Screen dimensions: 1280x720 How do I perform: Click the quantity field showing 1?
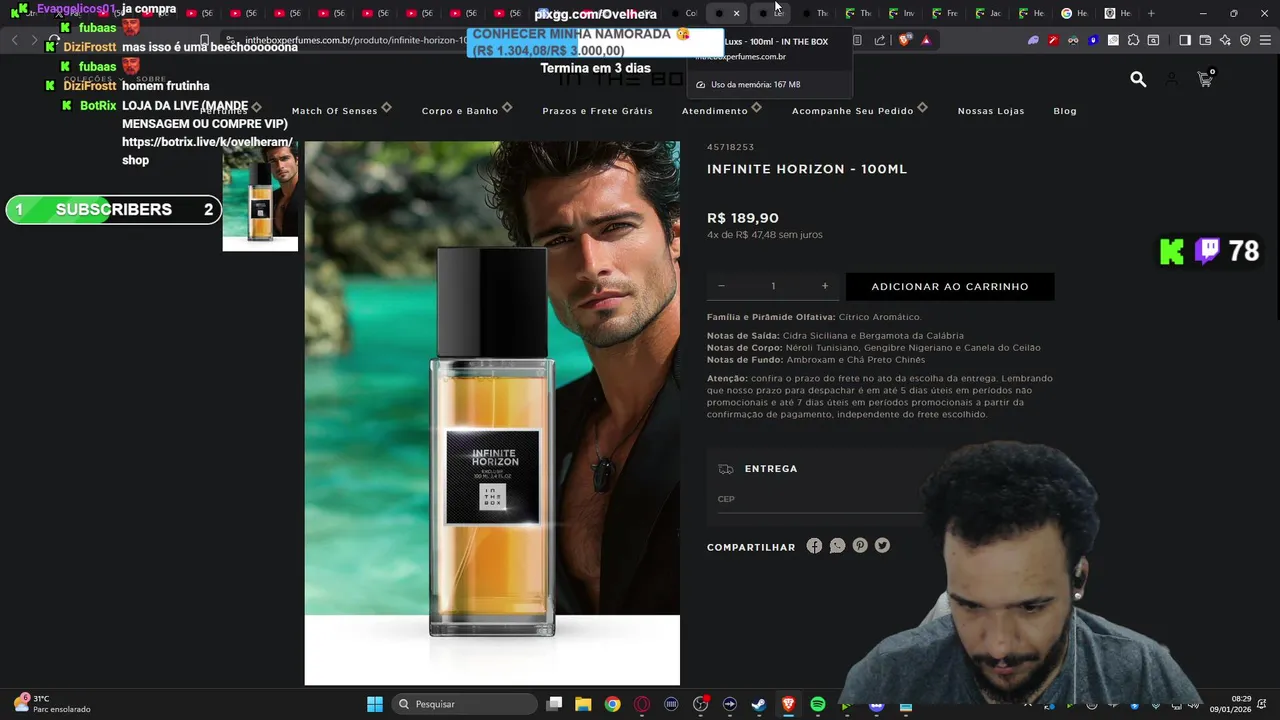(773, 286)
